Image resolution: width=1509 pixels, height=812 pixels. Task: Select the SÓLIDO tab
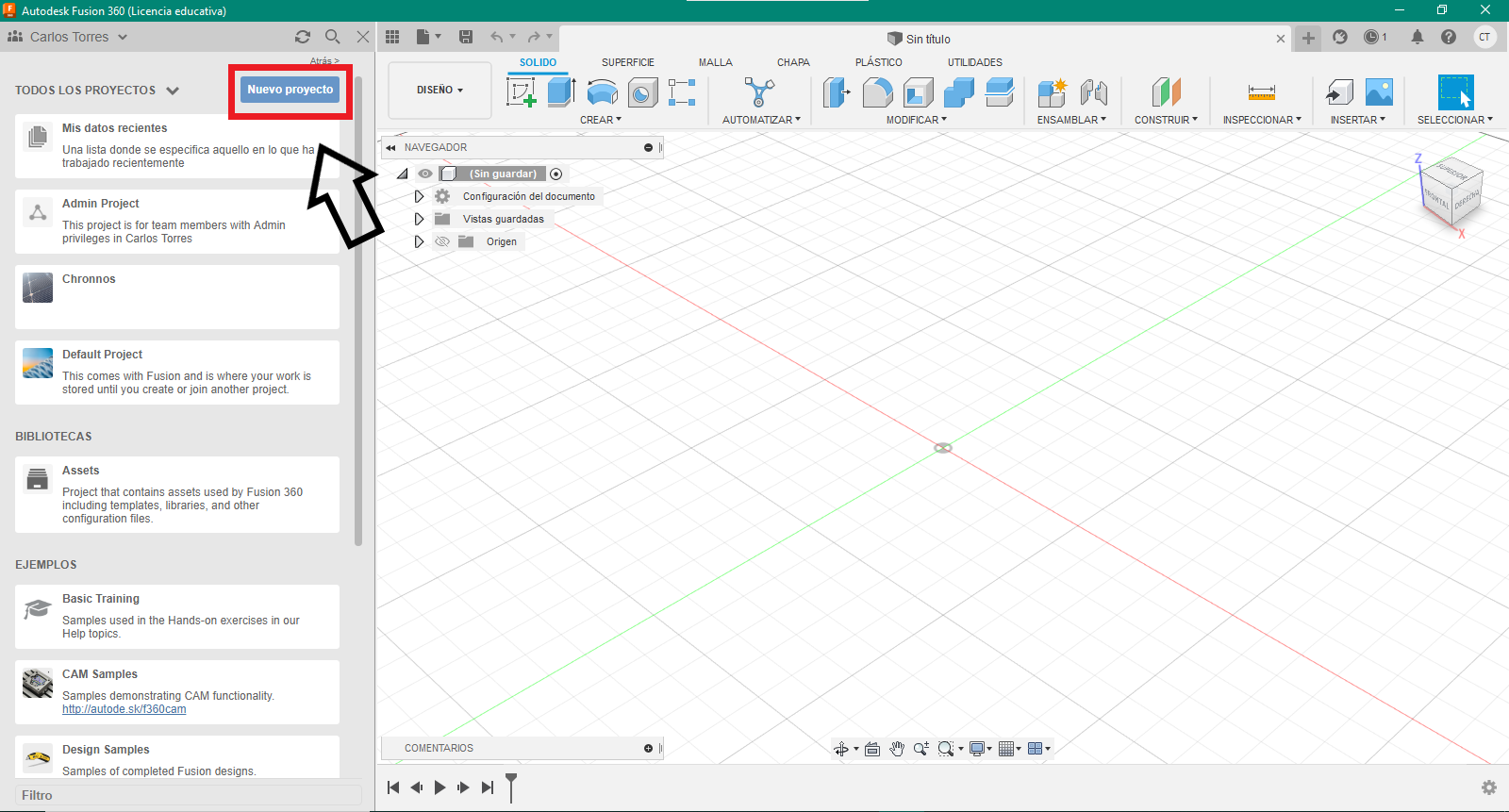point(539,62)
